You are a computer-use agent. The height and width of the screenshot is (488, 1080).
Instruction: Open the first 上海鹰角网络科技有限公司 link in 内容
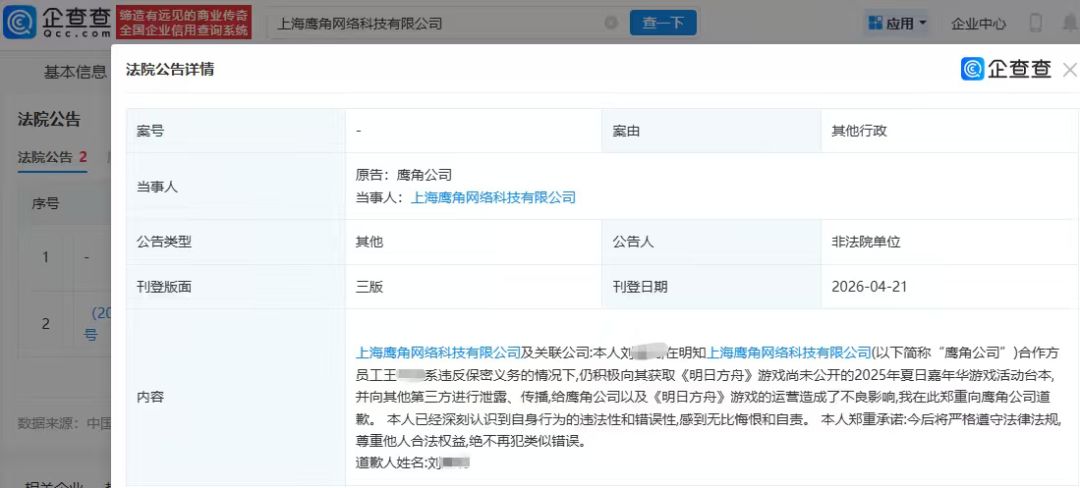(437, 352)
